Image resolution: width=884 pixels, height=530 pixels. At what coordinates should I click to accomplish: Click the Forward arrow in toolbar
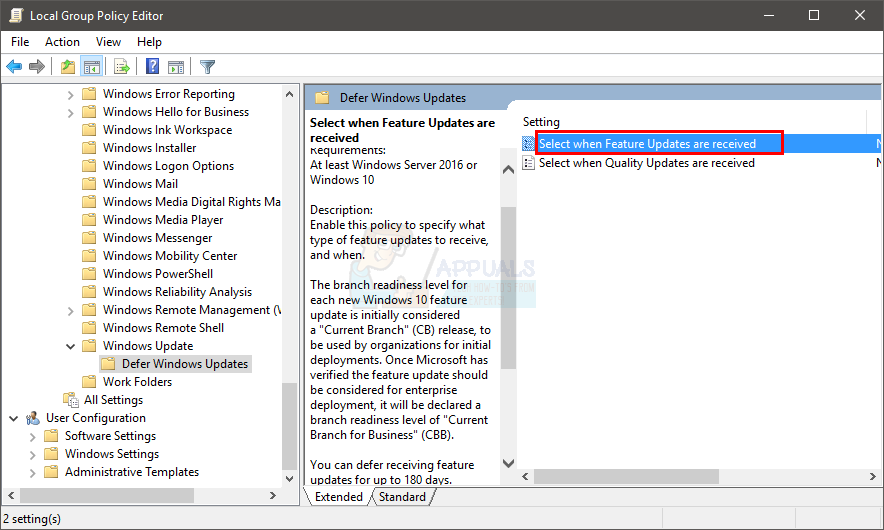click(37, 67)
